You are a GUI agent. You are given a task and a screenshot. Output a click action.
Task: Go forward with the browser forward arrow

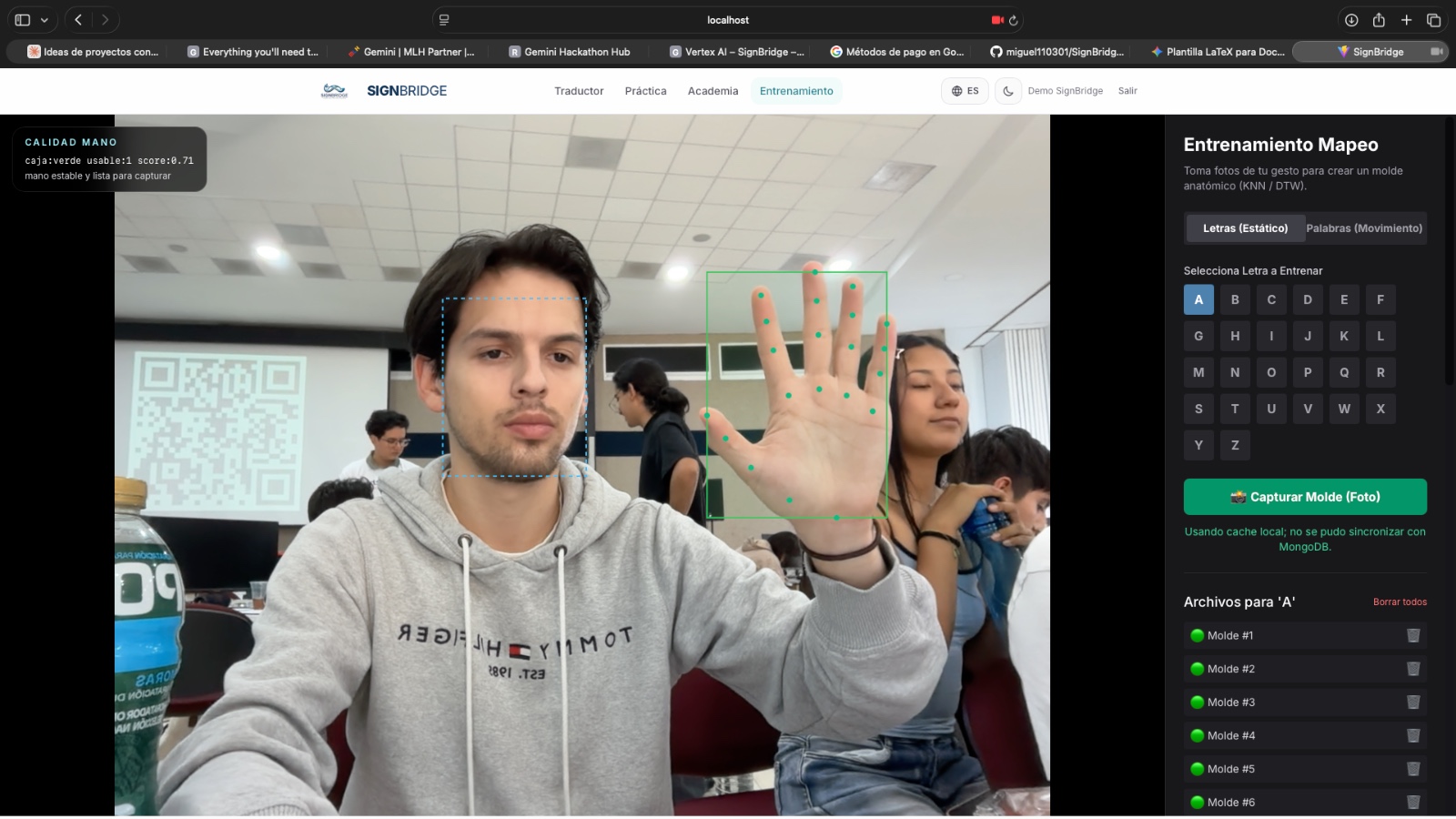click(105, 20)
